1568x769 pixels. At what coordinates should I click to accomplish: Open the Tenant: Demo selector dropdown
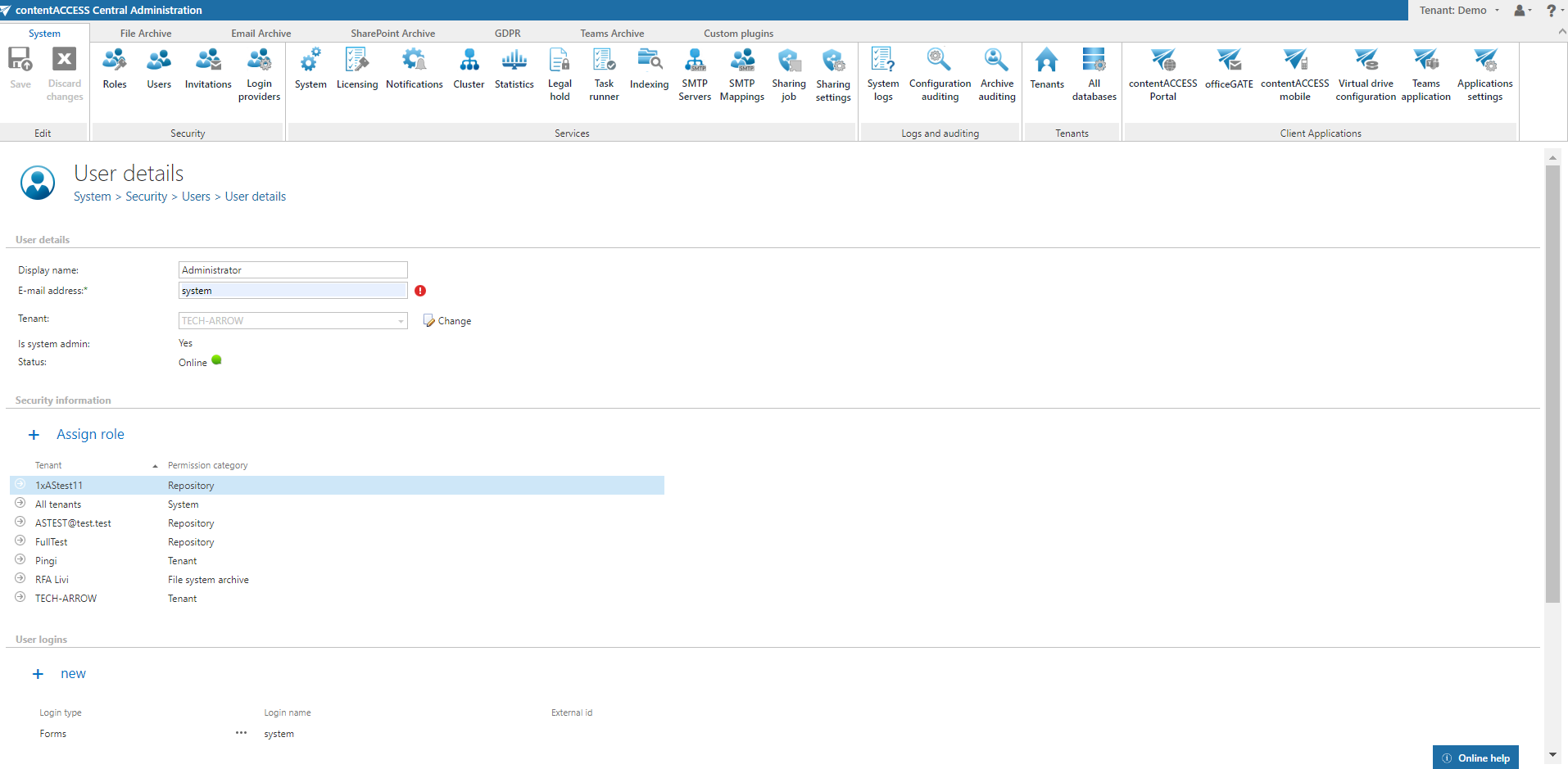point(1459,11)
